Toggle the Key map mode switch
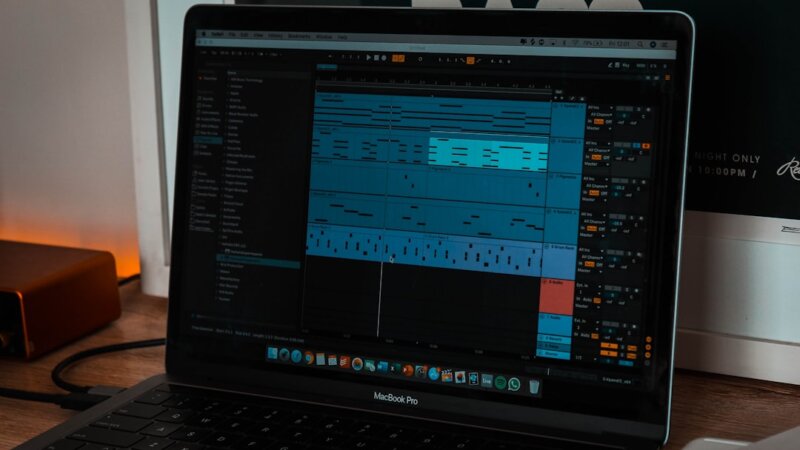The height and width of the screenshot is (450, 800). click(626, 65)
